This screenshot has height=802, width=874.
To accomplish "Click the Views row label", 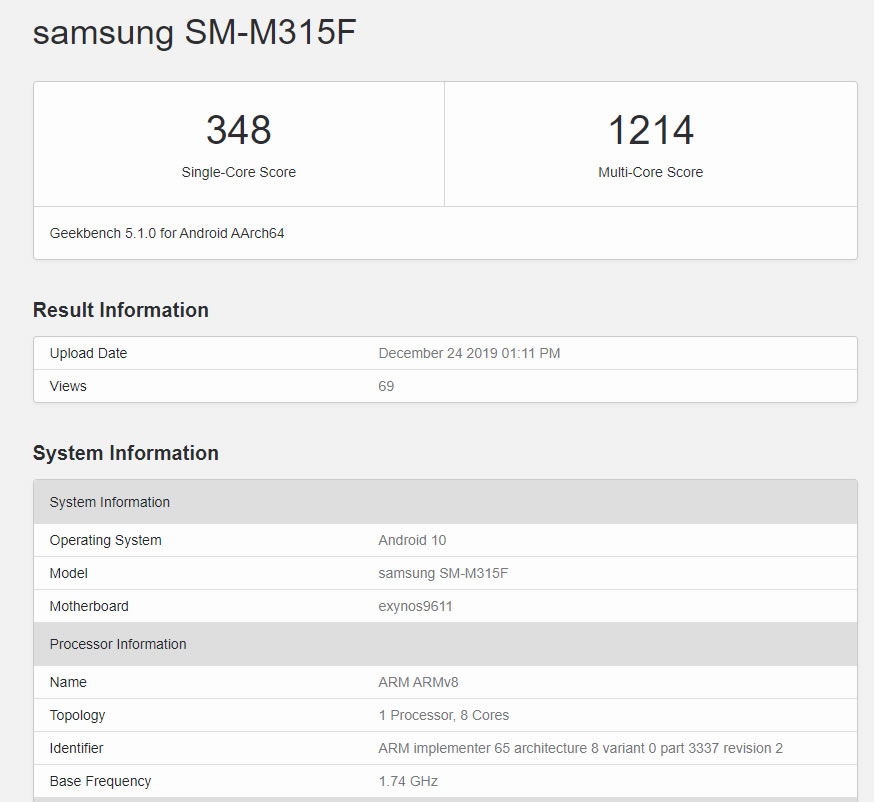I will coord(68,386).
